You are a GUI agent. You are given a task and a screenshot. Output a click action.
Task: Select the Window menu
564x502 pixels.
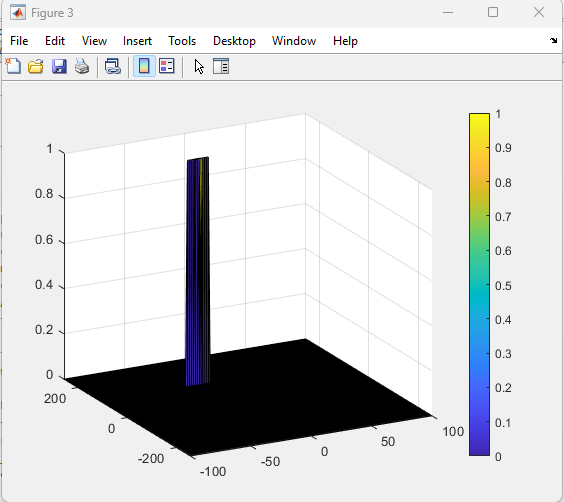tap(294, 41)
